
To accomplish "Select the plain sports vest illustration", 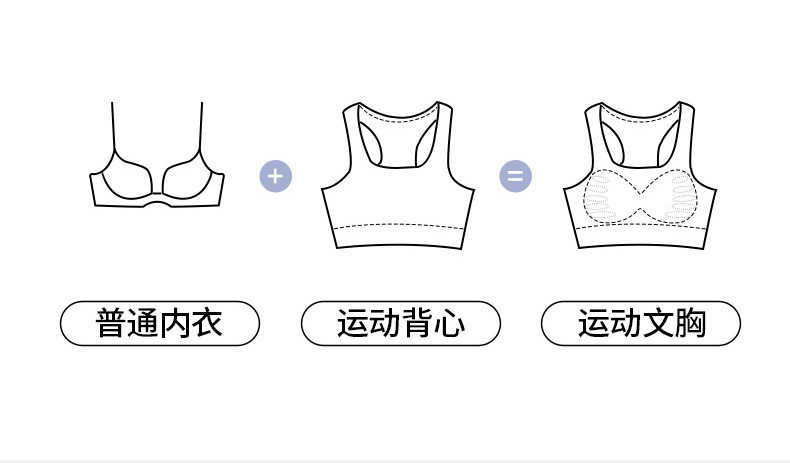I will tap(398, 175).
